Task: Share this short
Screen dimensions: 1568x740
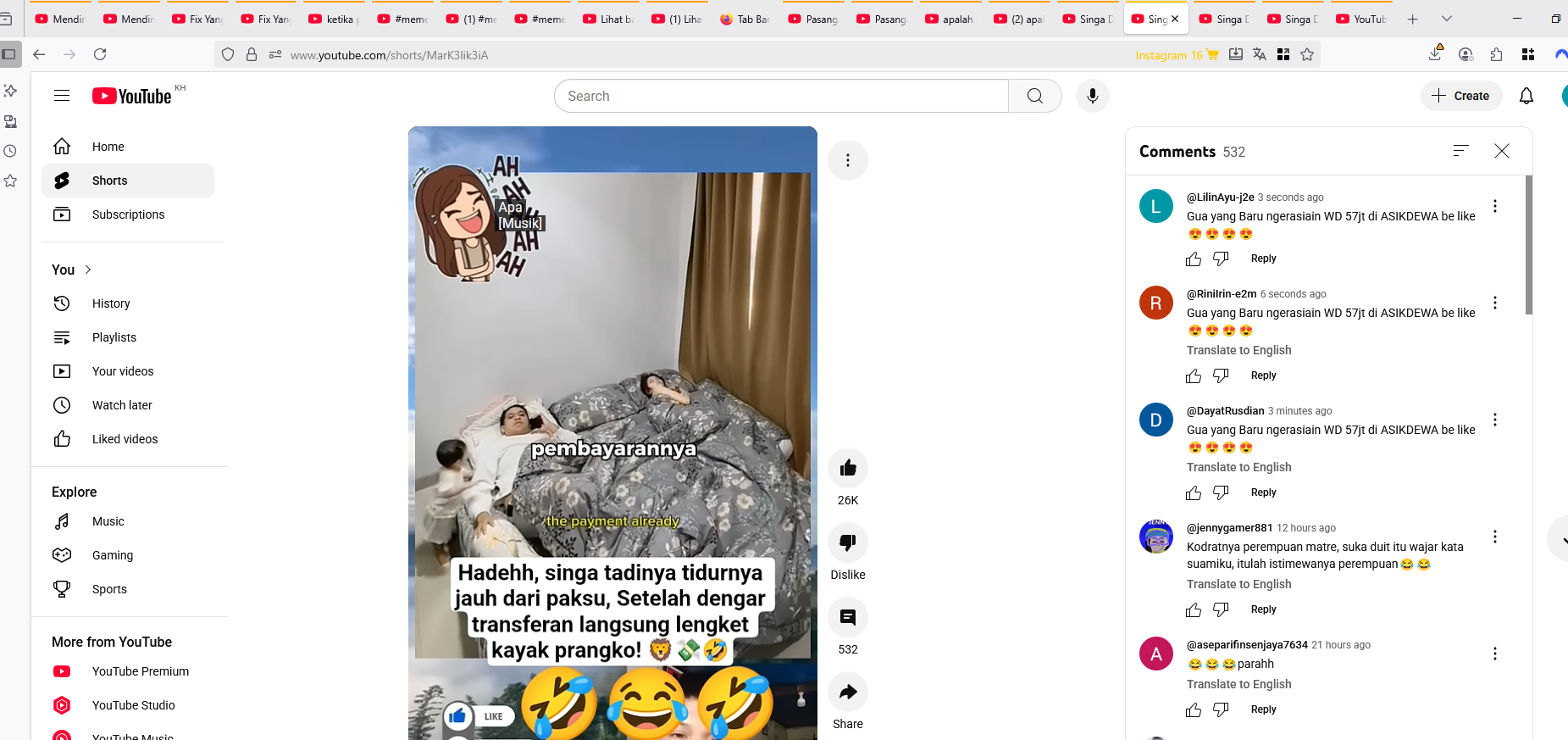Action: point(848,692)
